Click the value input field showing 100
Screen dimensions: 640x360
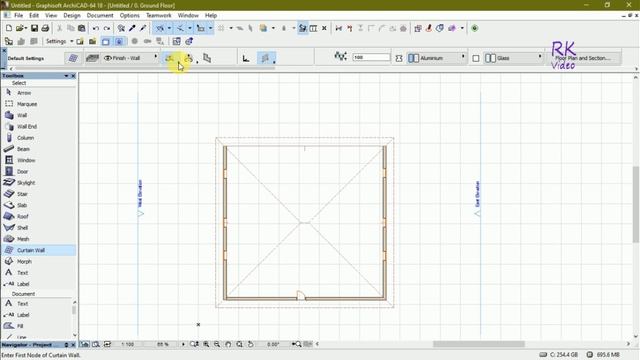[371, 58]
